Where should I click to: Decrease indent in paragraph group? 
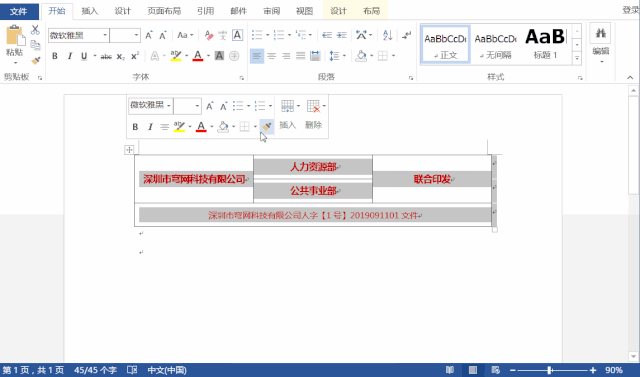coord(327,35)
